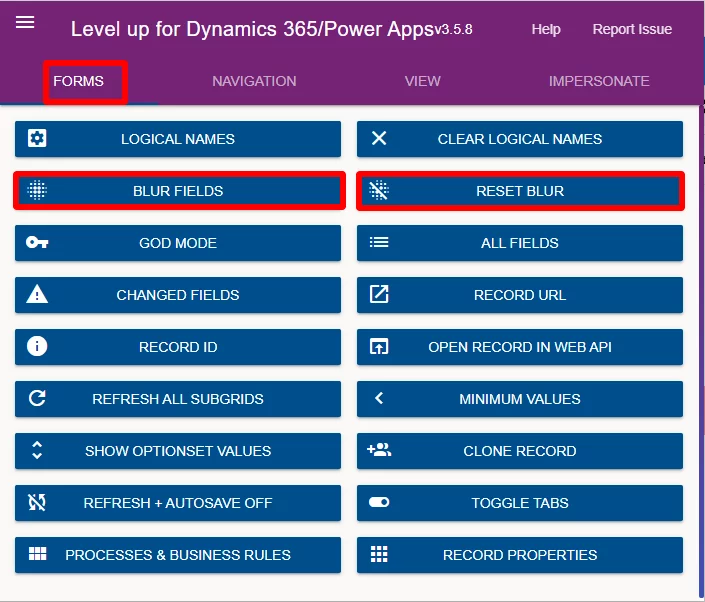
Task: Click the upload box icon on Web API
Action: tap(379, 346)
